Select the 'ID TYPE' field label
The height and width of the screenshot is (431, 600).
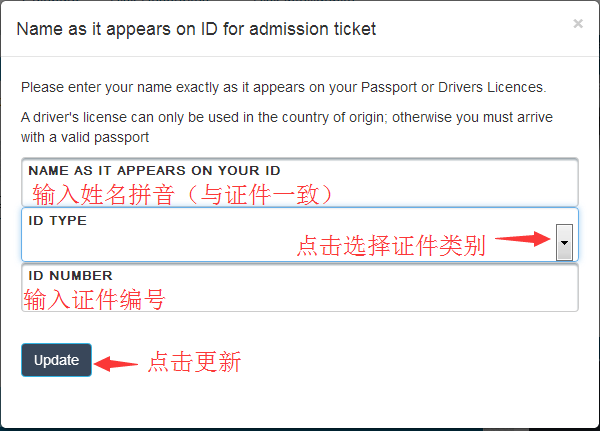tap(58, 221)
